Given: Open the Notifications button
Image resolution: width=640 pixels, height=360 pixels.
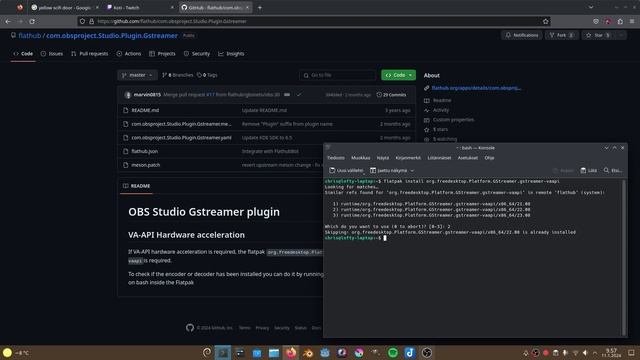Looking at the screenshot, I should 522,36.
